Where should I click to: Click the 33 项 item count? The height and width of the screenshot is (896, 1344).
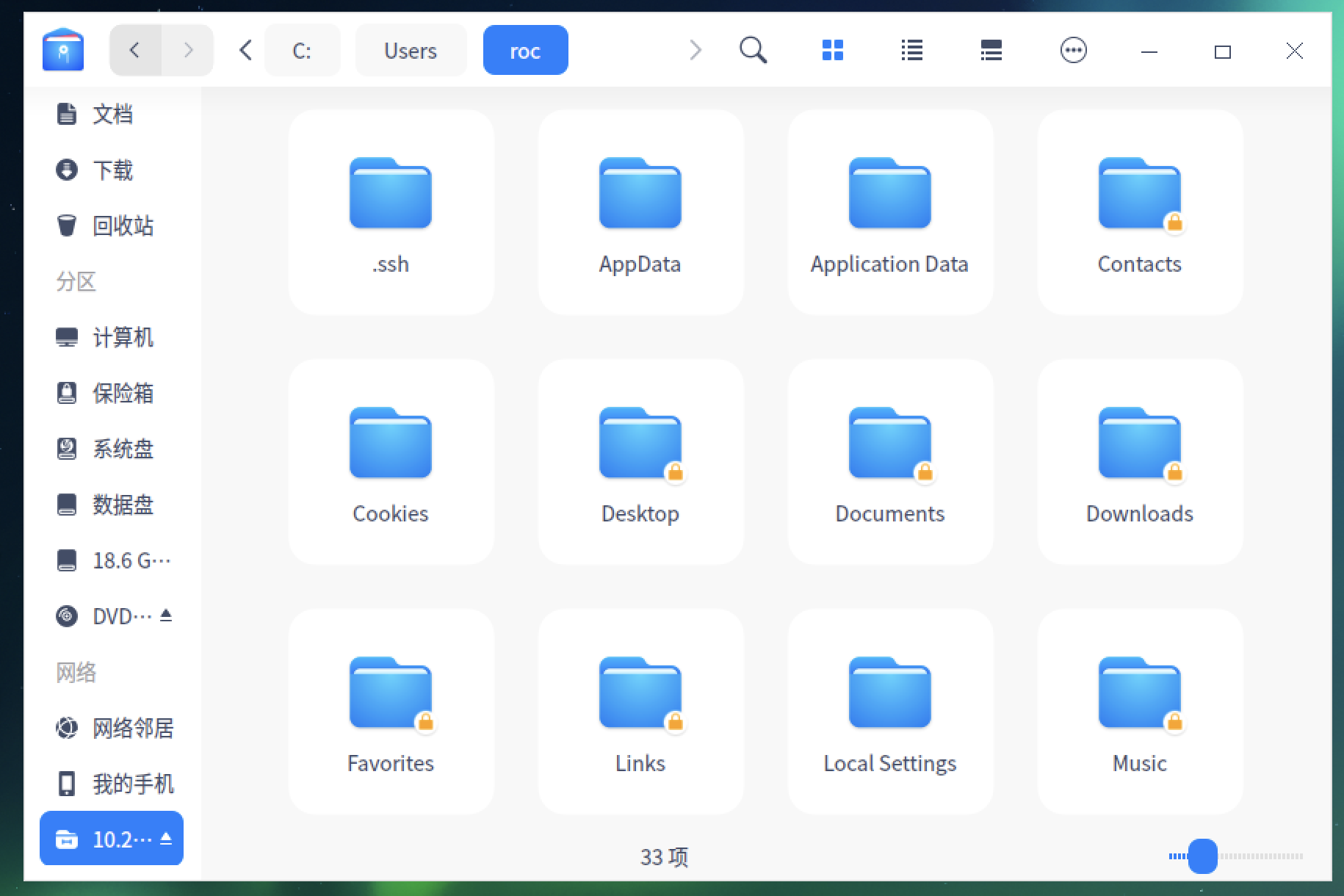tap(664, 856)
